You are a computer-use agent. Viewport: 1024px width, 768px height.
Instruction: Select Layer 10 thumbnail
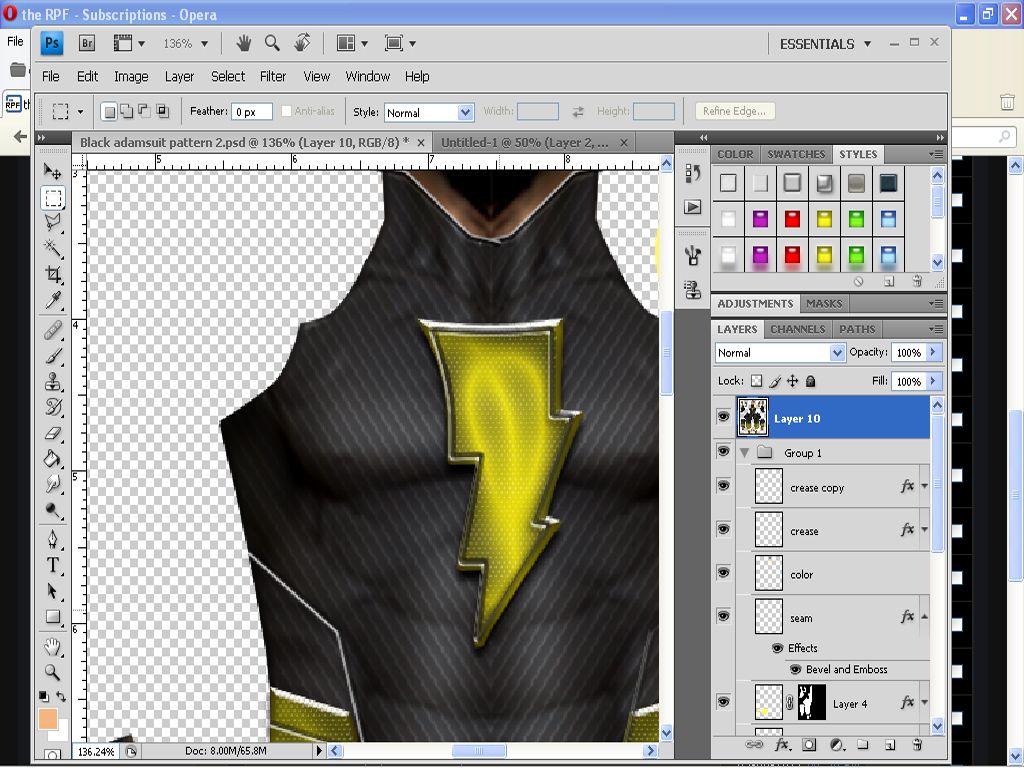coord(752,417)
